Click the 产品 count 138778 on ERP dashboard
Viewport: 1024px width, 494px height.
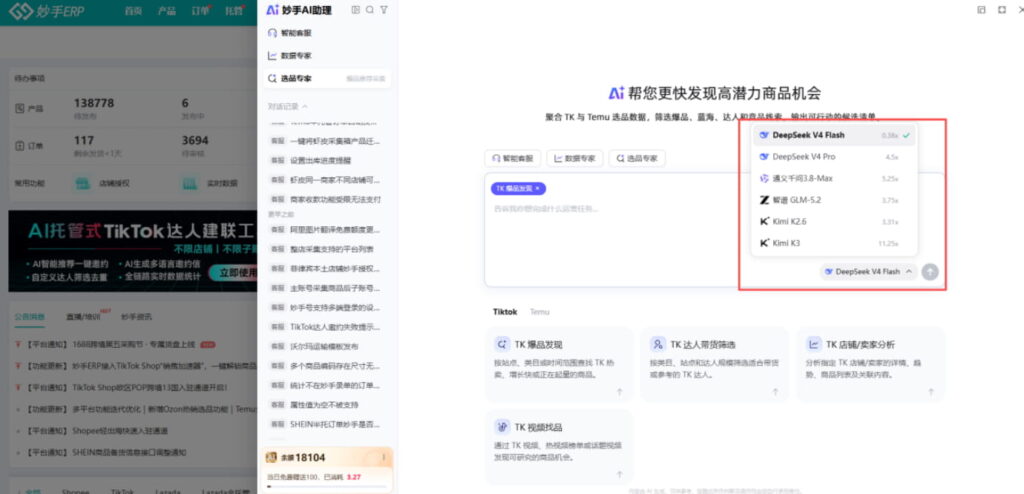[x=94, y=103]
